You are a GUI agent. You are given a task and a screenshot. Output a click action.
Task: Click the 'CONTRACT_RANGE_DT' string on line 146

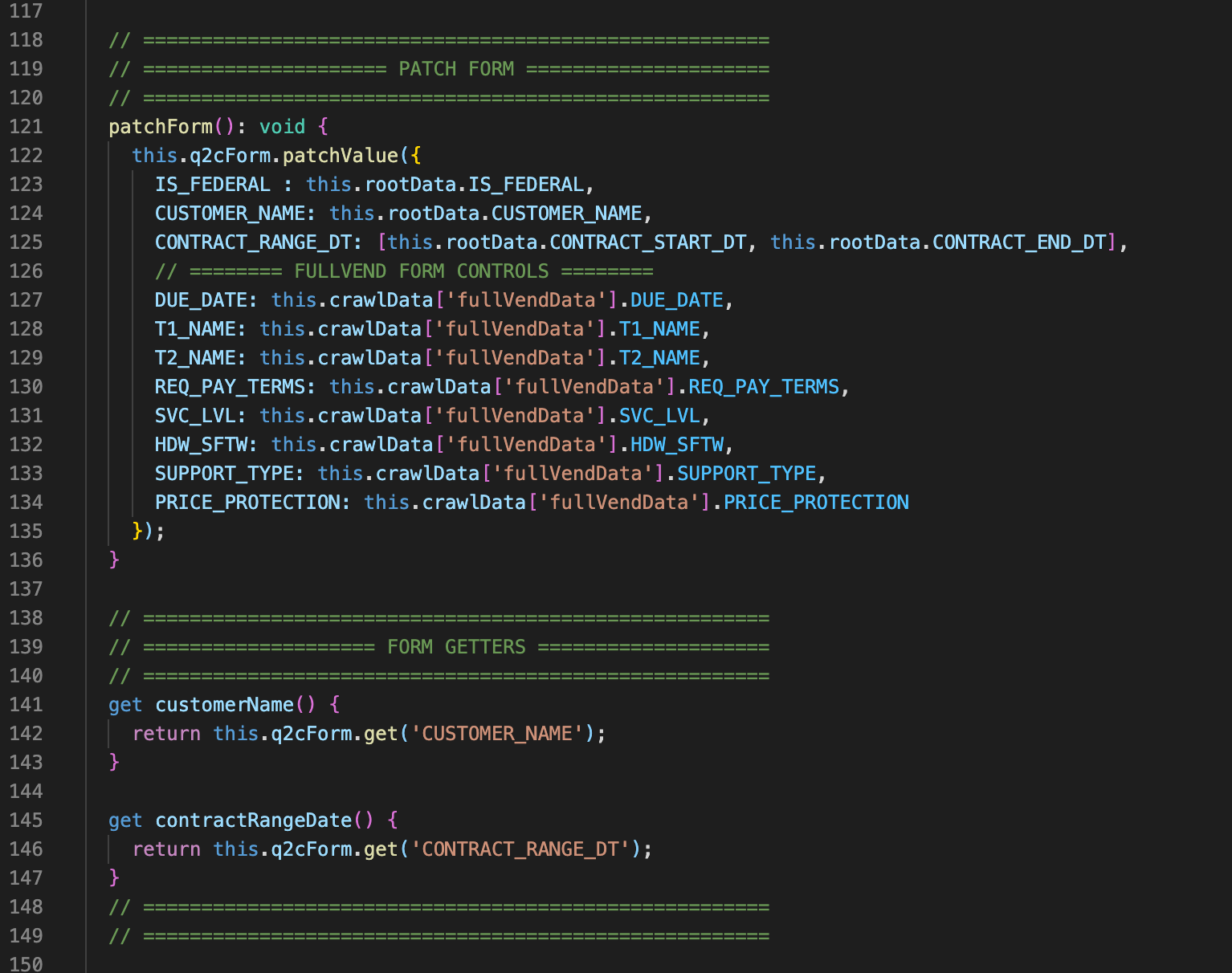point(520,849)
